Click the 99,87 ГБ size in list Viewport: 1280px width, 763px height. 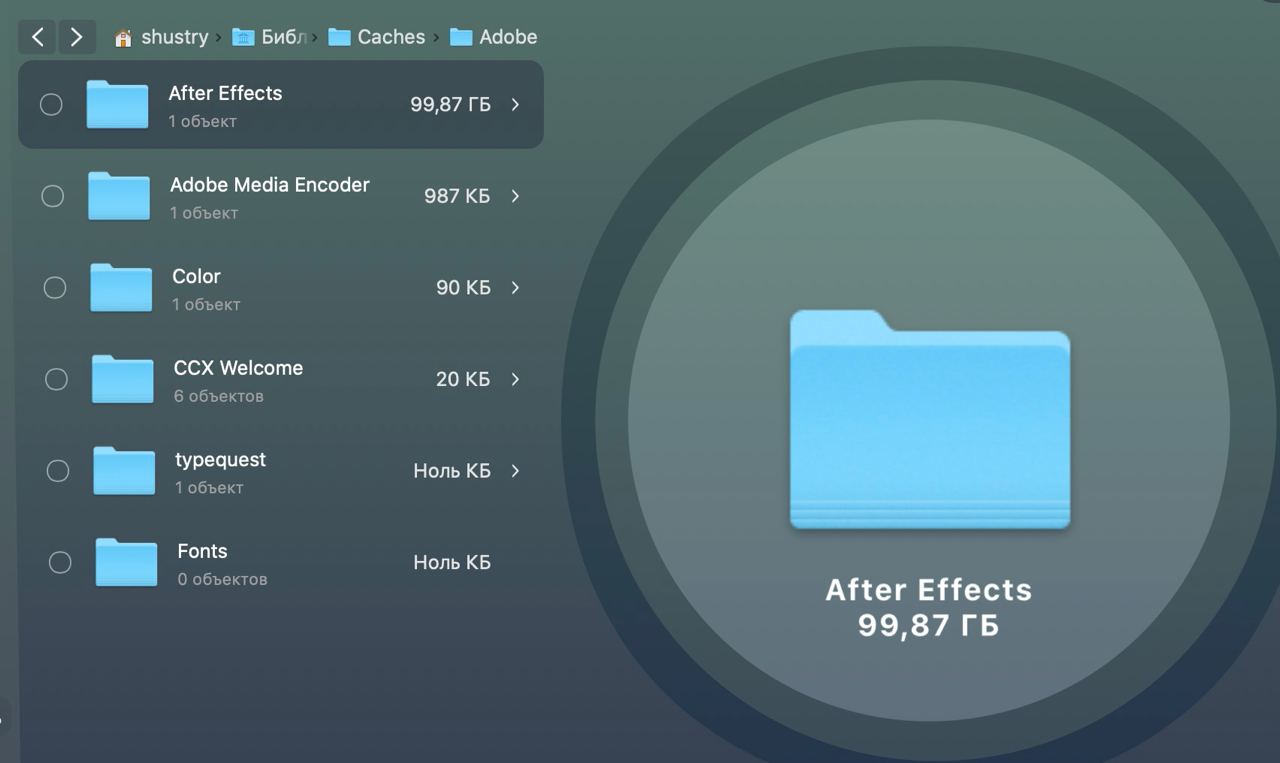coord(450,104)
